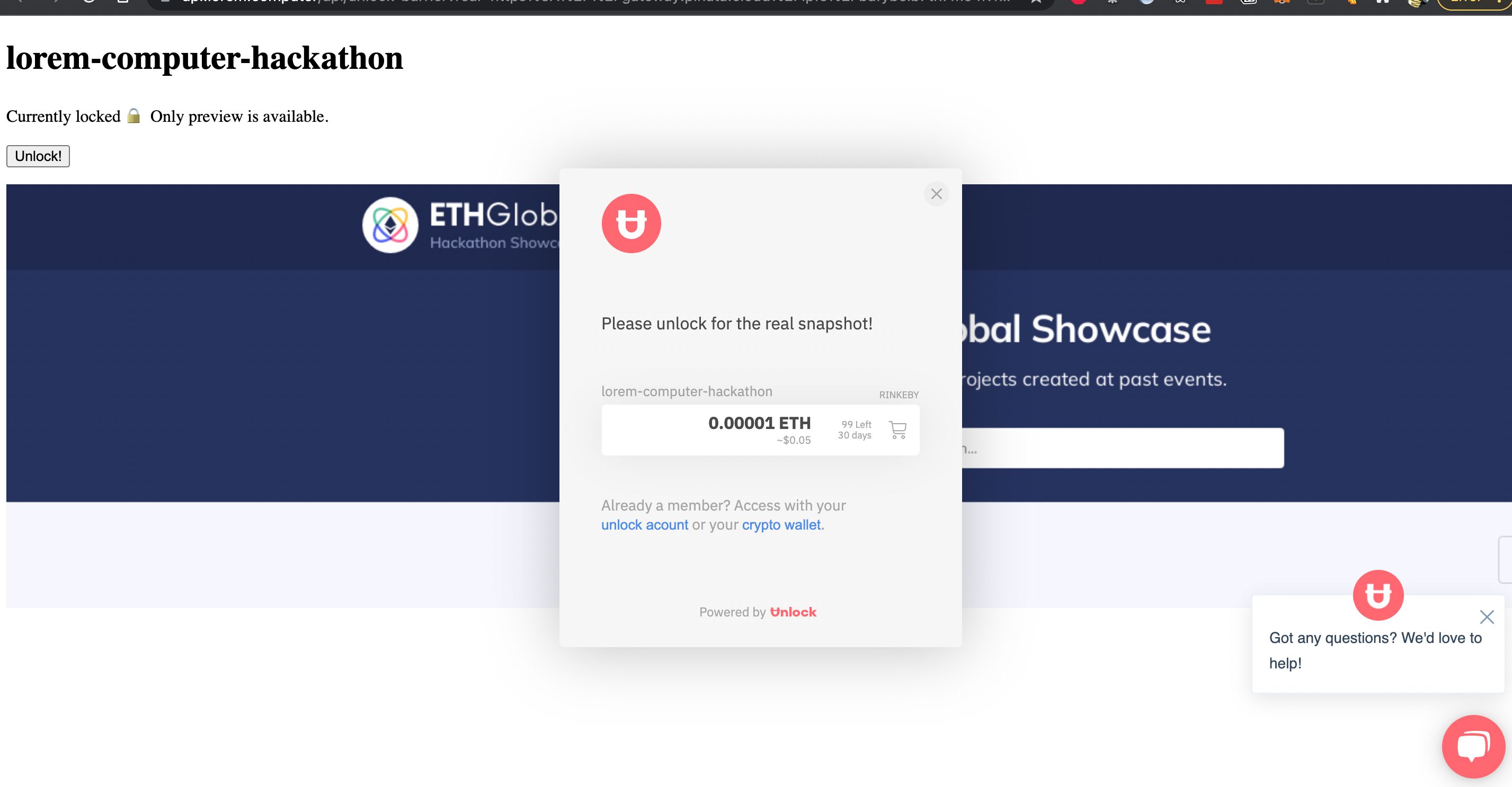
Task: Click the Powered by Unlock logo
Action: tap(758, 611)
